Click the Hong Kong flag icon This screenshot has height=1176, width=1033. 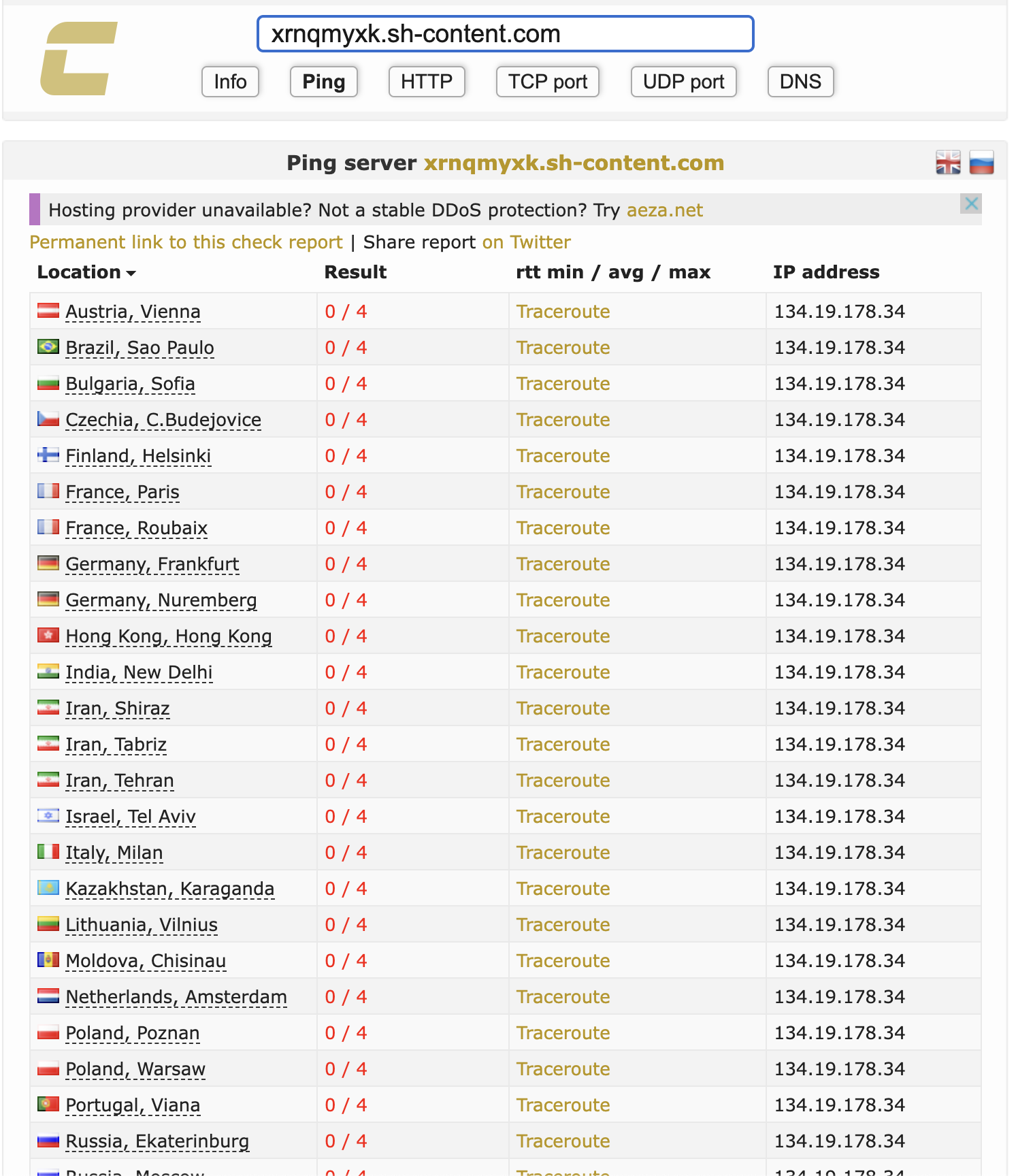[48, 636]
